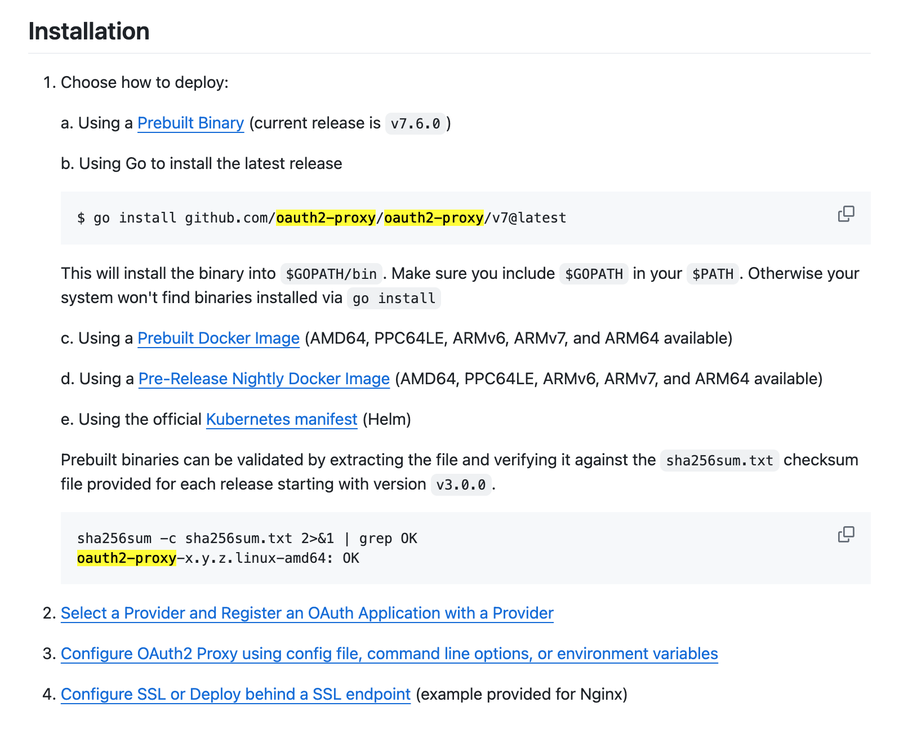Click the '$GOPATH' code before 'in your'

tap(594, 274)
